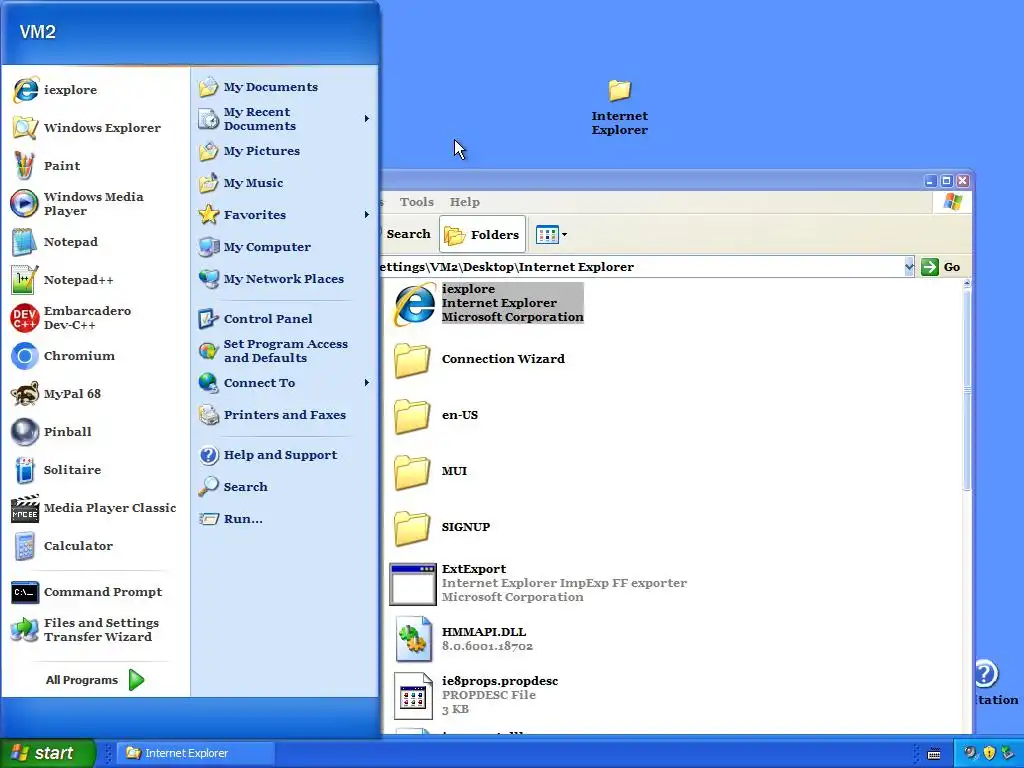1024x768 pixels.
Task: Open Help and Support
Action: point(284,455)
